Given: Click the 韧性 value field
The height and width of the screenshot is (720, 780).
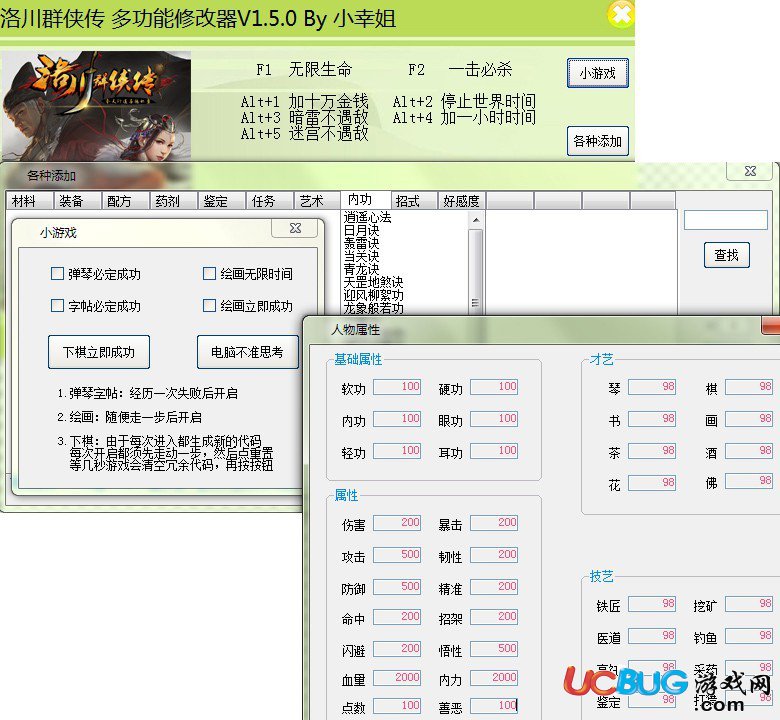Looking at the screenshot, I should 494,554.
